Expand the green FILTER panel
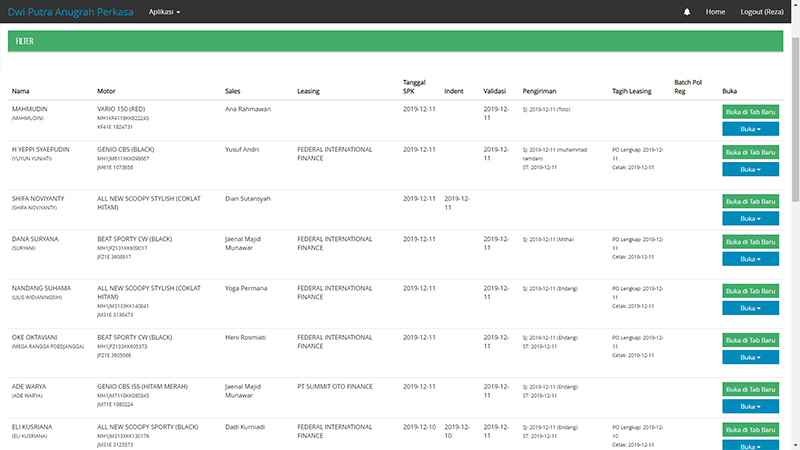The width and height of the screenshot is (800, 450). (x=395, y=41)
